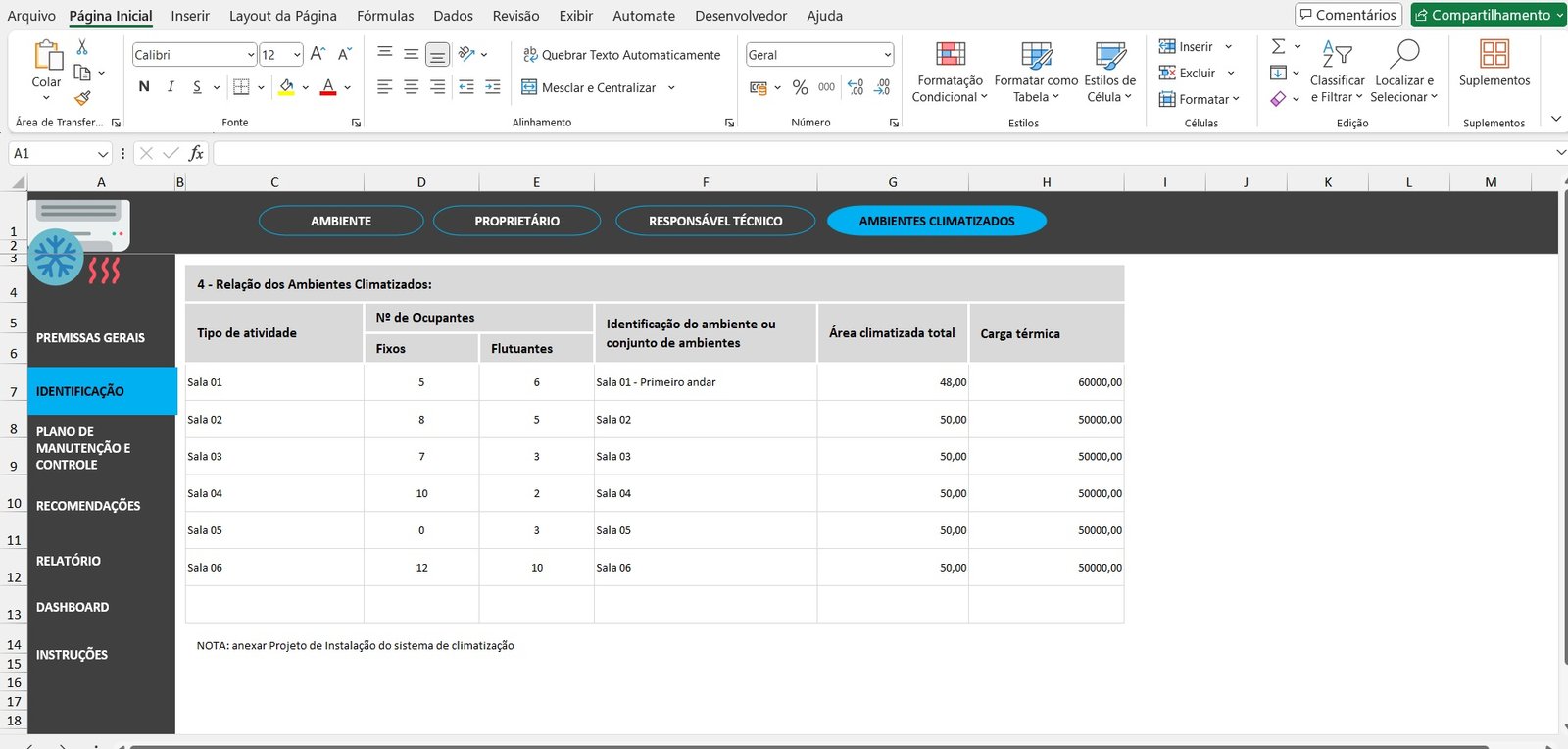Click the Fill down icon

click(1278, 73)
